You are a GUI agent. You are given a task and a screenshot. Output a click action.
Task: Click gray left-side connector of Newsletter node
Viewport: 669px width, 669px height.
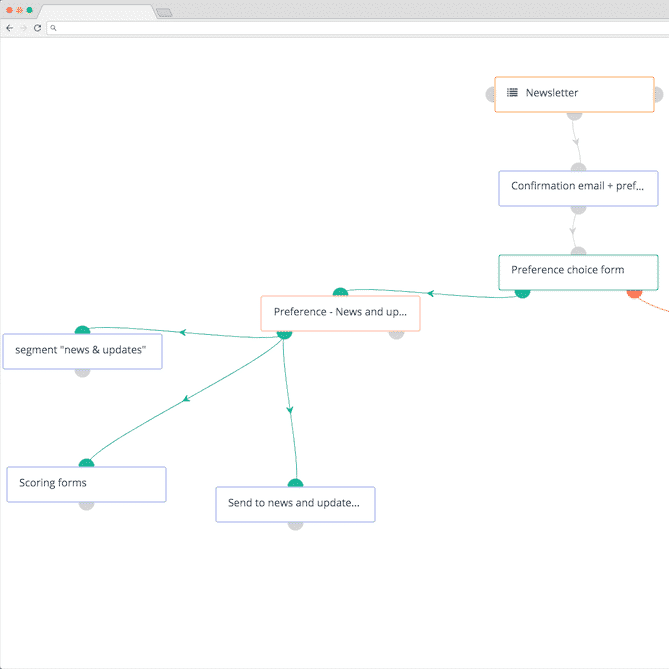pyautogui.click(x=491, y=95)
